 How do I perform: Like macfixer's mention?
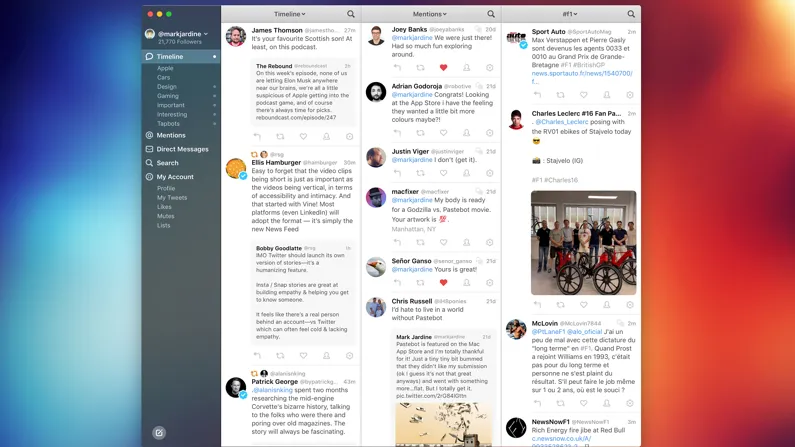click(x=443, y=242)
